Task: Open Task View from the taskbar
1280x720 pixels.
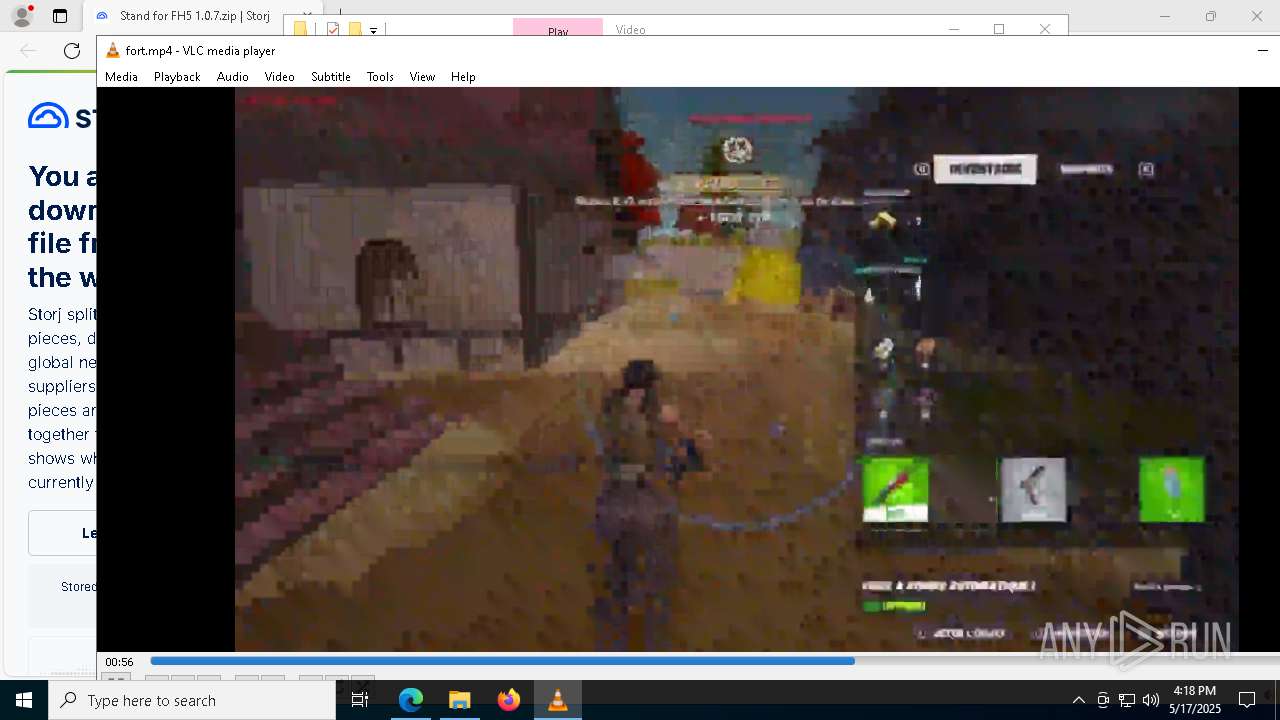Action: pyautogui.click(x=360, y=700)
